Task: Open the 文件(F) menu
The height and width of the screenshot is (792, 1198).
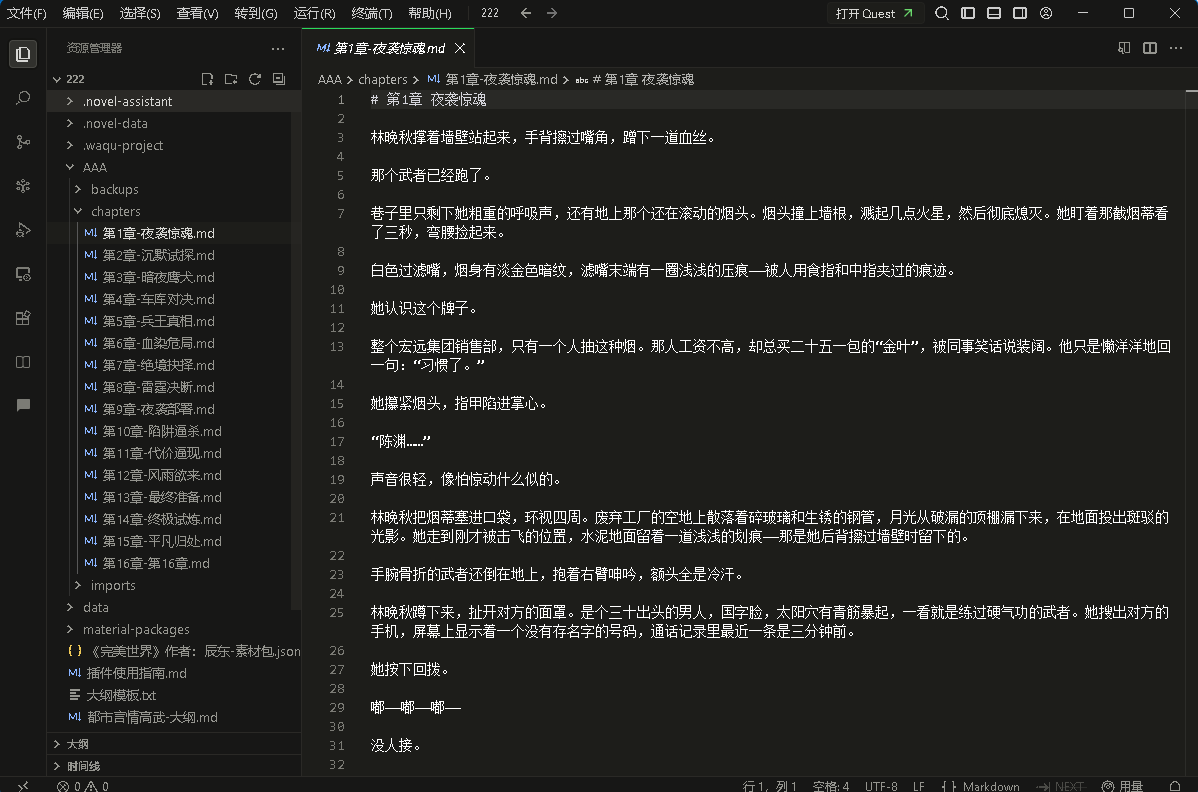Action: tap(27, 13)
